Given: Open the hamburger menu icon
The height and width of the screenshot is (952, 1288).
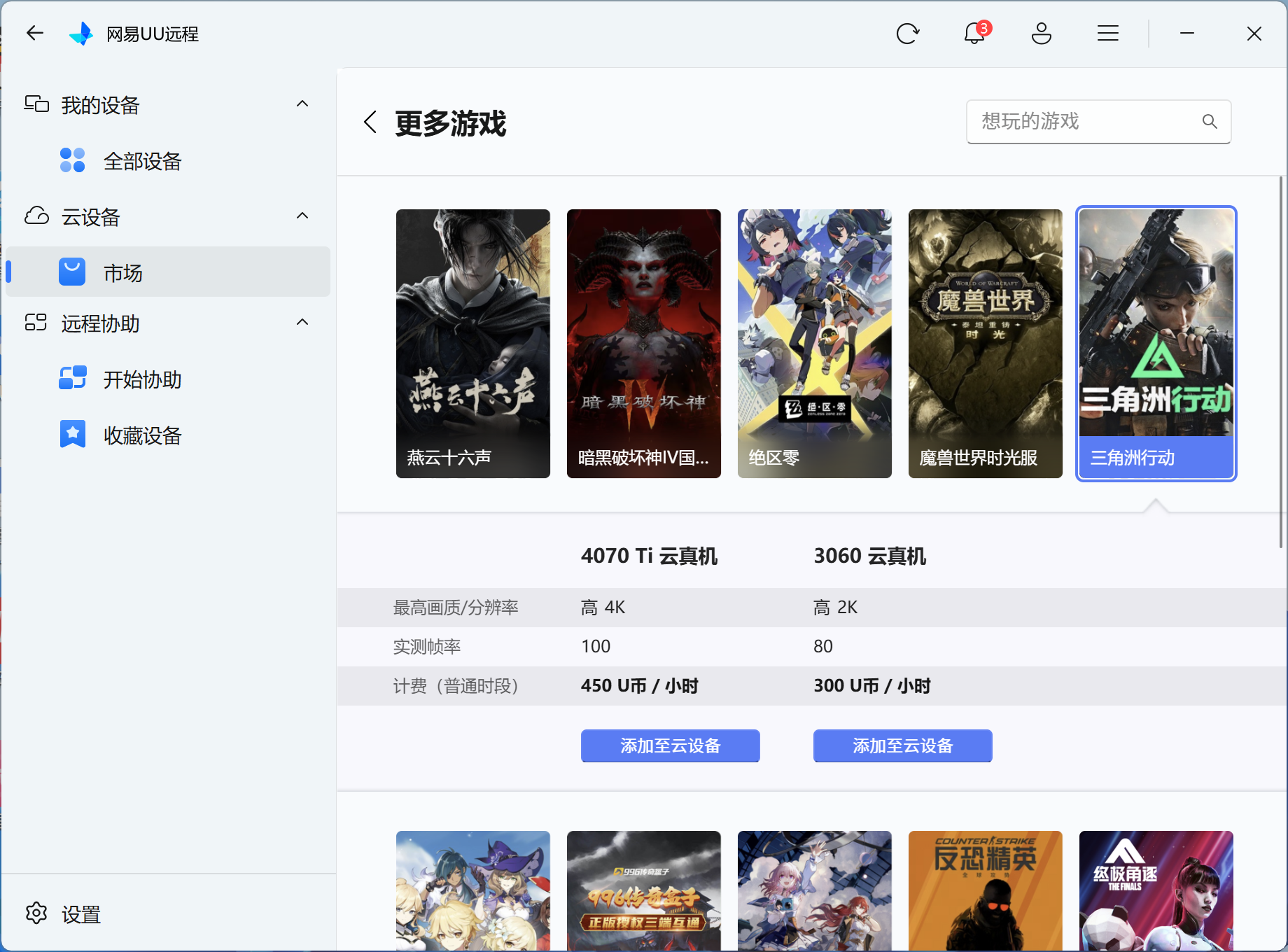Looking at the screenshot, I should 1108,33.
